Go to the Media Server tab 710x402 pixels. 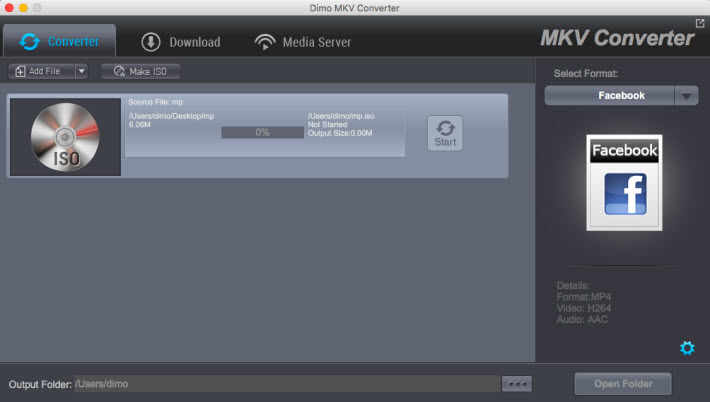(x=302, y=42)
